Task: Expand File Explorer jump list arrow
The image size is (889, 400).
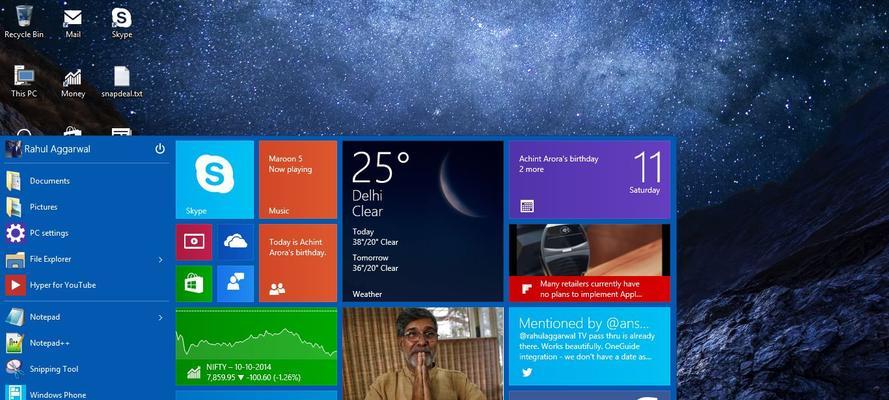Action: 160,259
